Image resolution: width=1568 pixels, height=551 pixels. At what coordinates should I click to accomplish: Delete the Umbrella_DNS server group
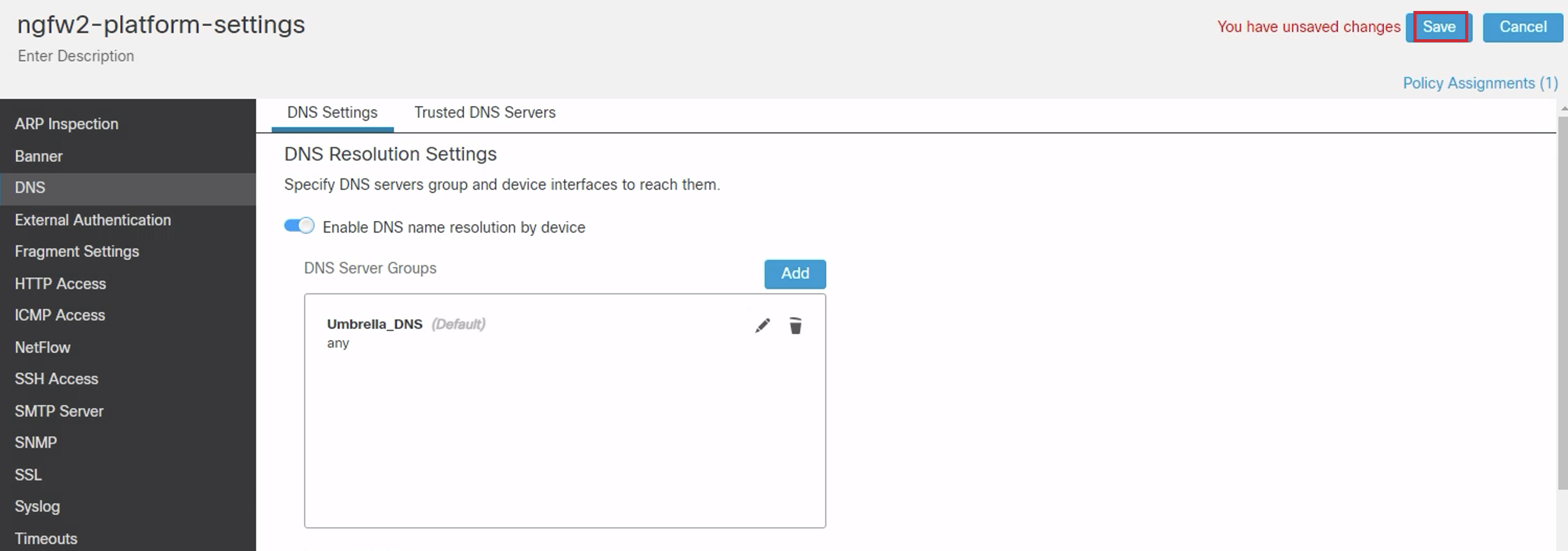(x=795, y=326)
